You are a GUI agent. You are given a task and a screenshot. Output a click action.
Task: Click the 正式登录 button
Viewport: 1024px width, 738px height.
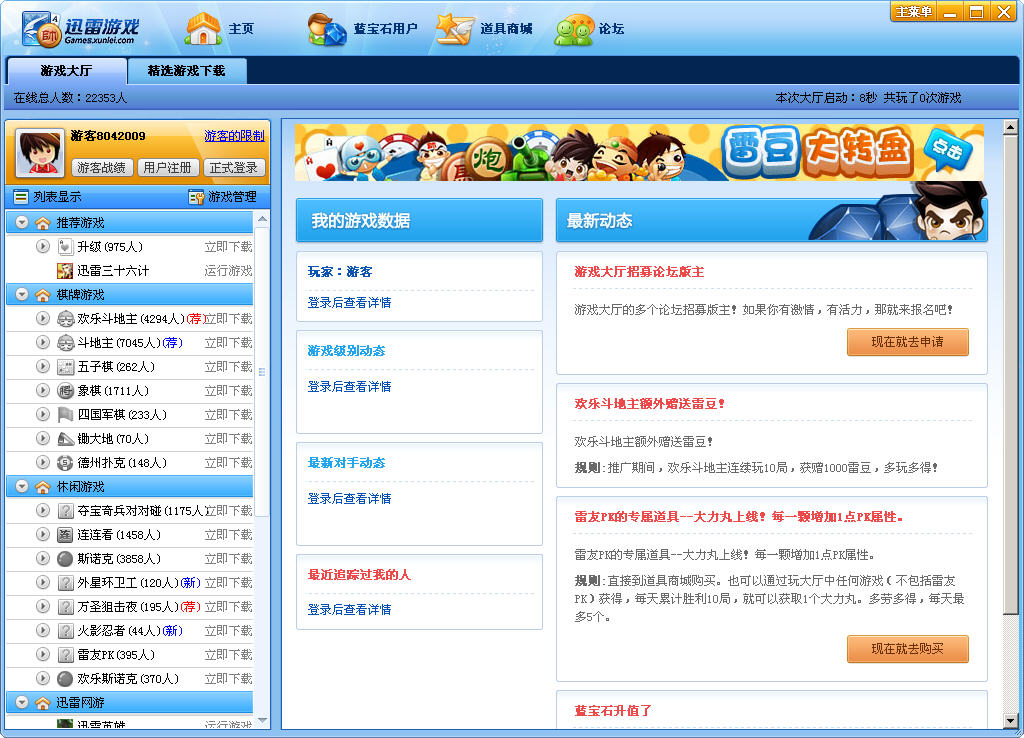click(x=234, y=168)
